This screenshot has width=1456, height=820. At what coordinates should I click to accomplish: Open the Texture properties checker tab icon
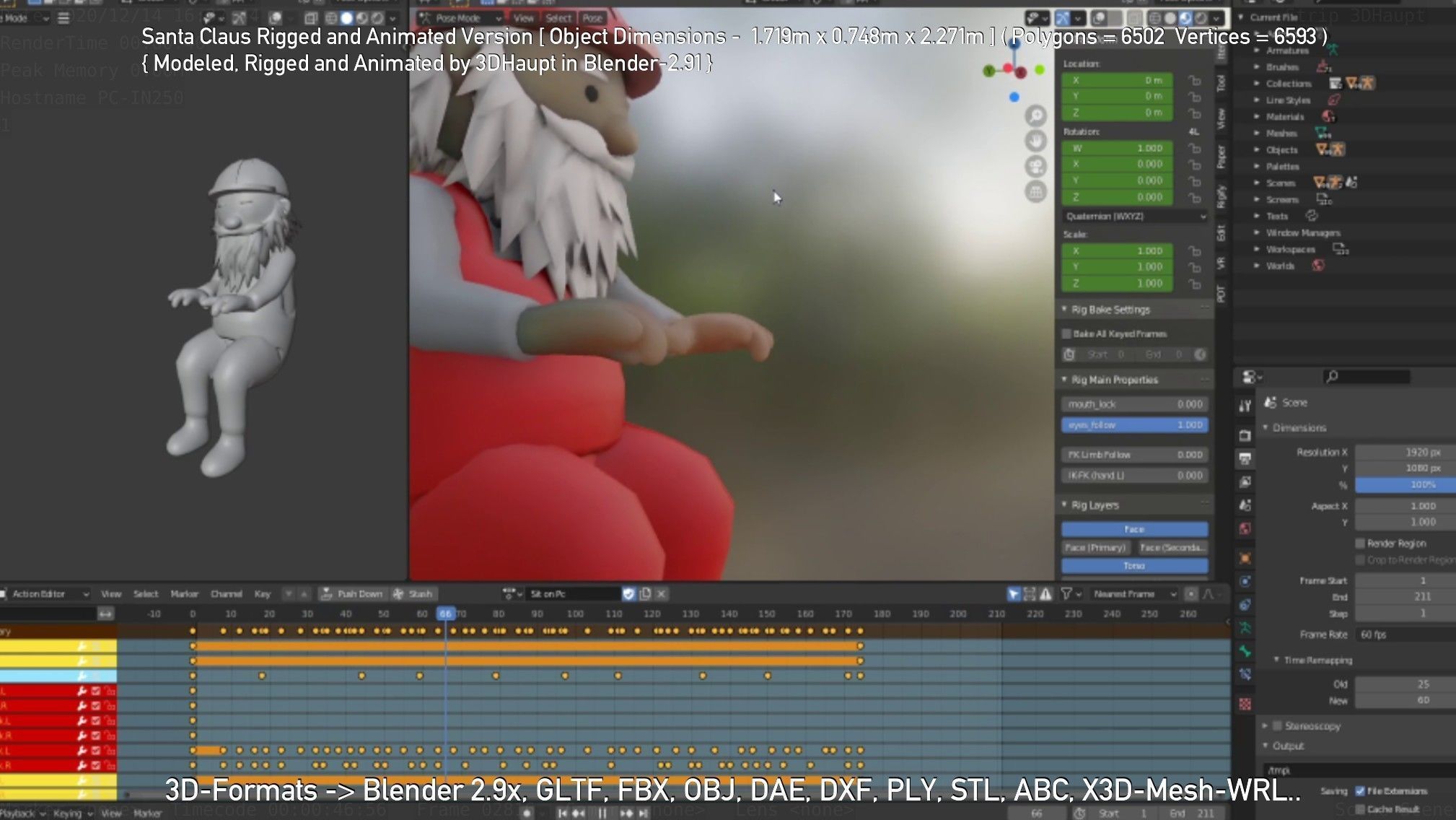(x=1245, y=704)
